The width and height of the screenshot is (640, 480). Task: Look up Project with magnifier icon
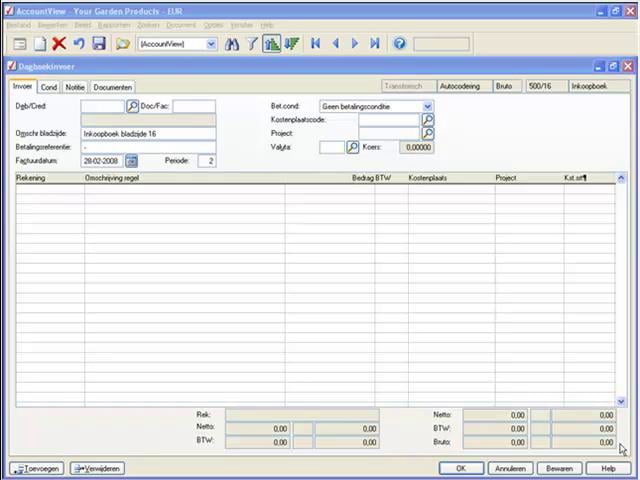pyautogui.click(x=428, y=133)
